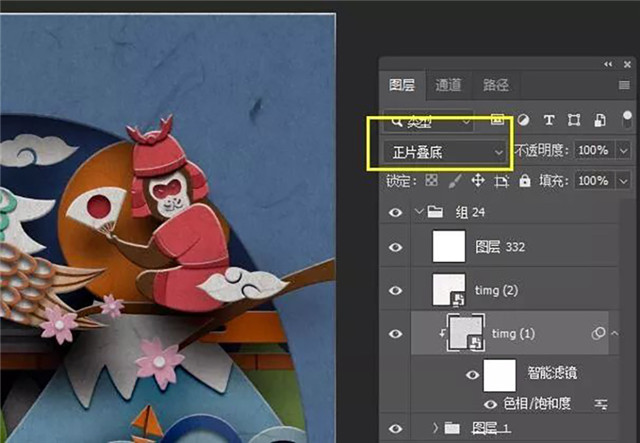Open filter blending options on 色相/饱和度
This screenshot has width=640, height=443.
[603, 405]
